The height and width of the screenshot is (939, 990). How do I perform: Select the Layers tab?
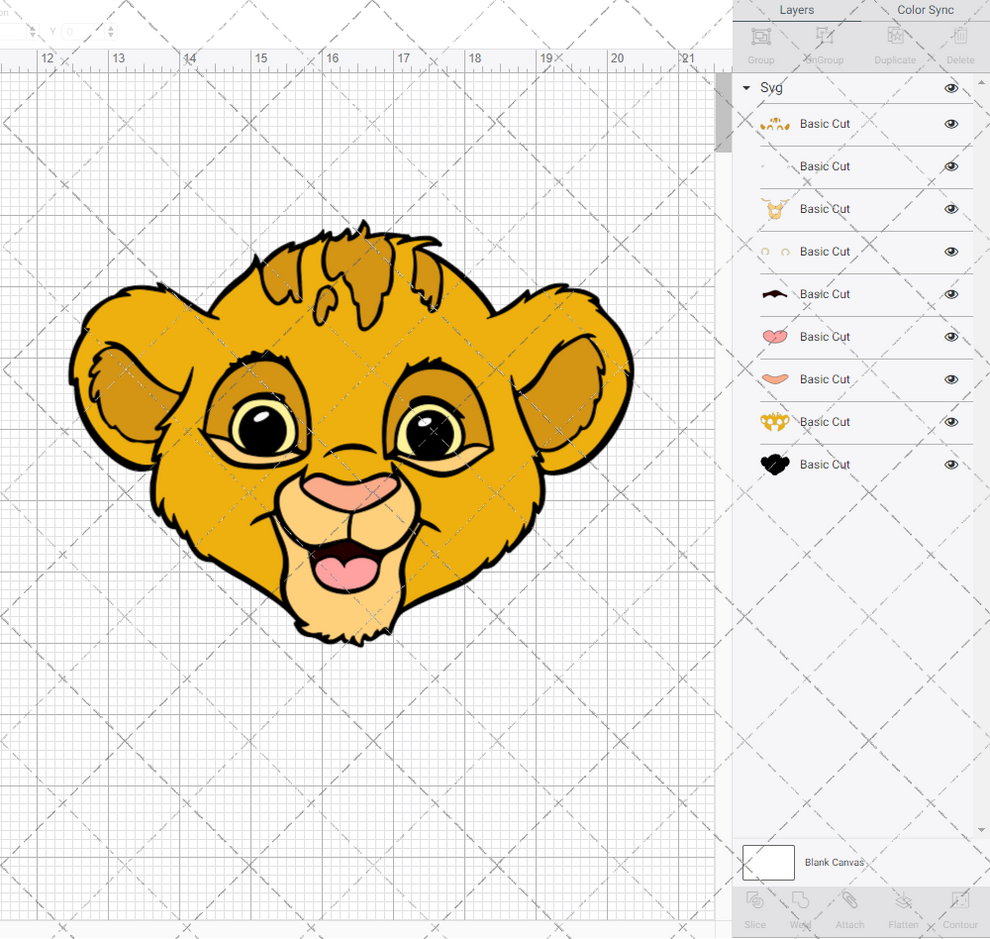[796, 10]
